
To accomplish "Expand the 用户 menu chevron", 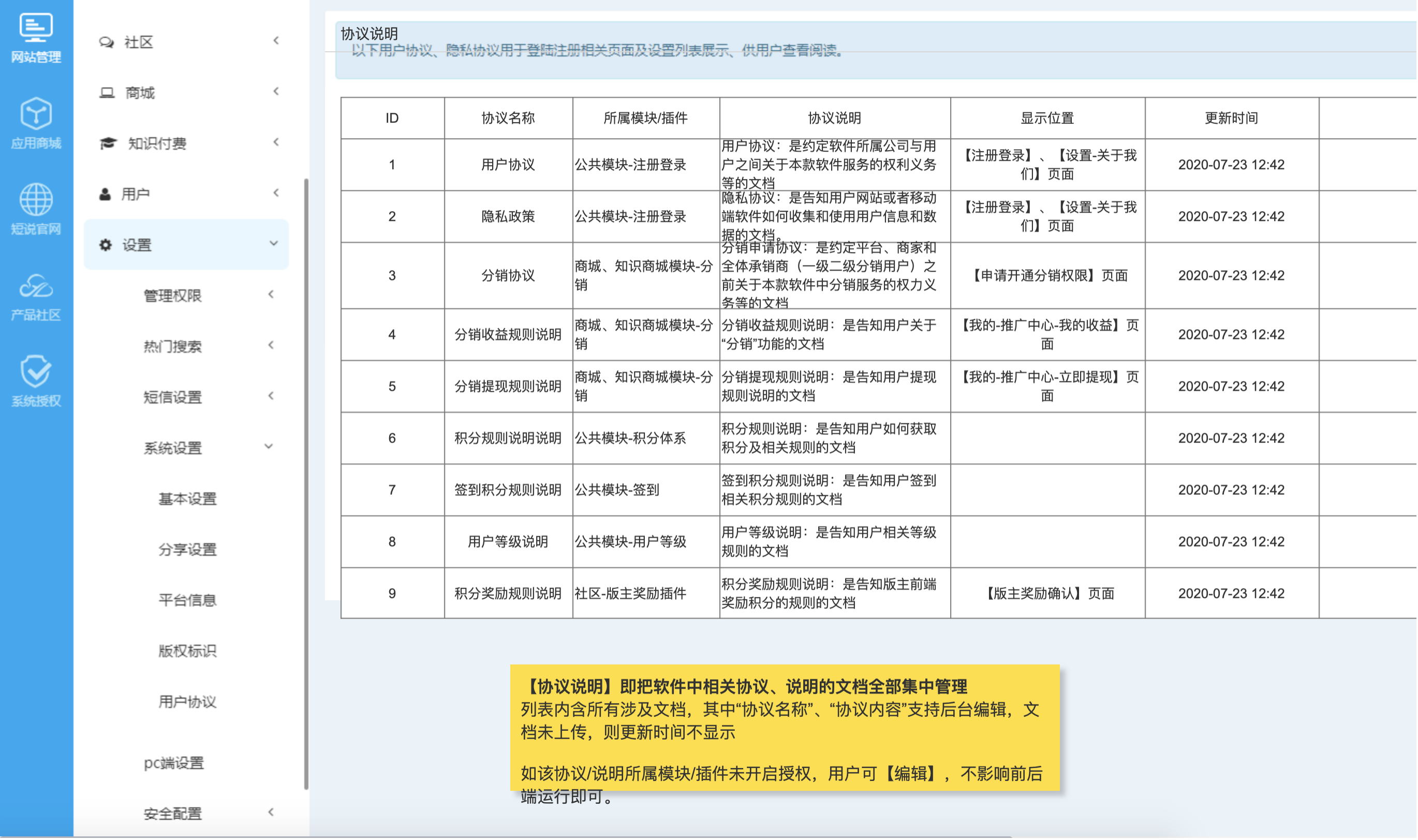I will (276, 193).
